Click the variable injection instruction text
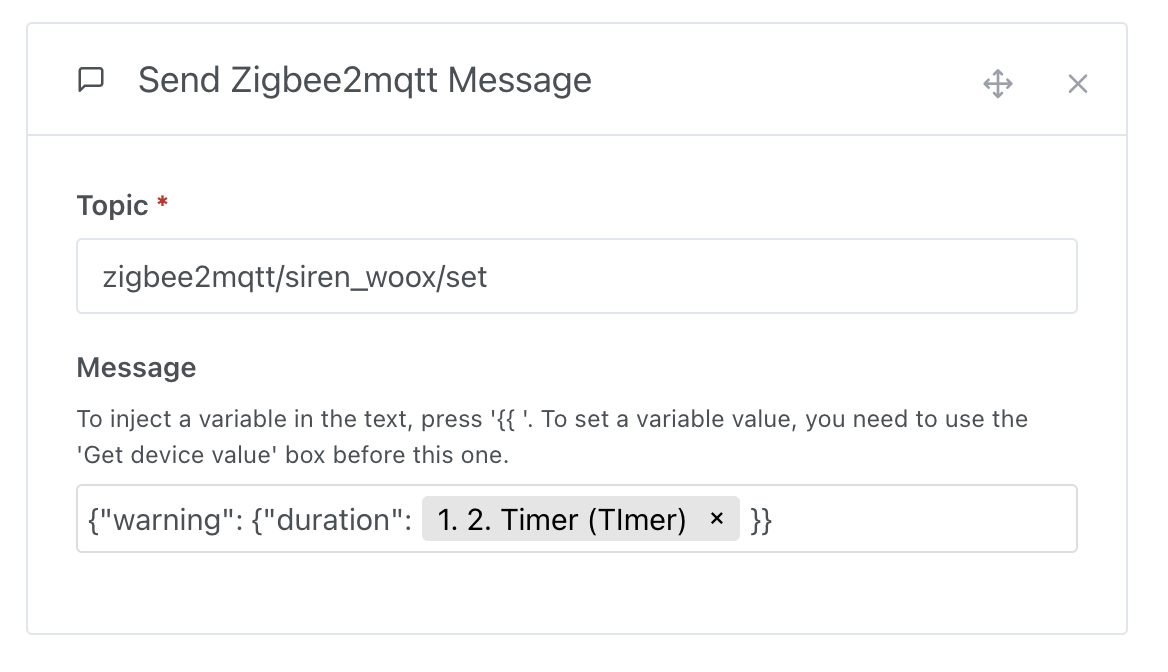 550,435
